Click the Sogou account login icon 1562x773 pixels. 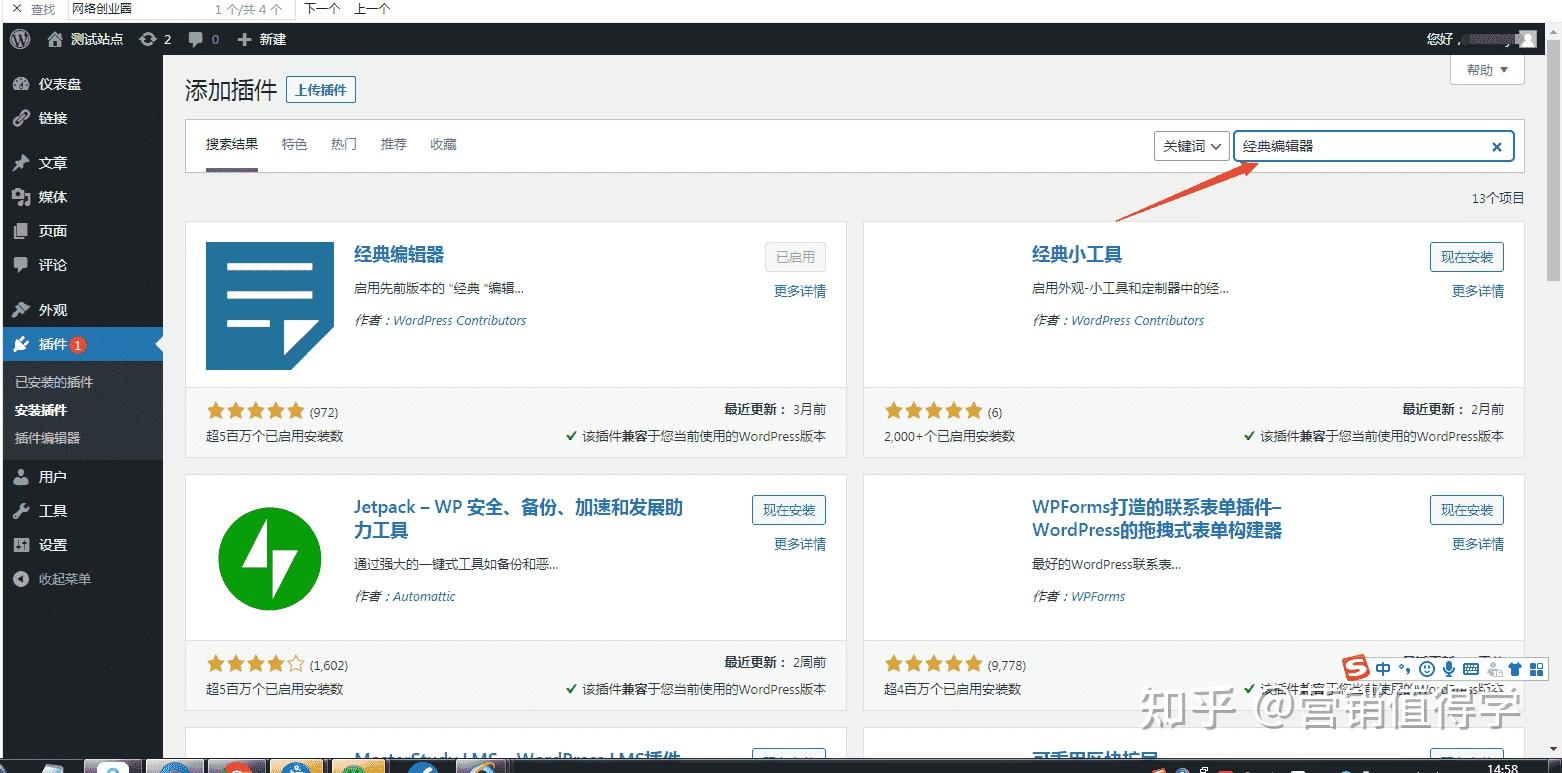(x=1494, y=668)
